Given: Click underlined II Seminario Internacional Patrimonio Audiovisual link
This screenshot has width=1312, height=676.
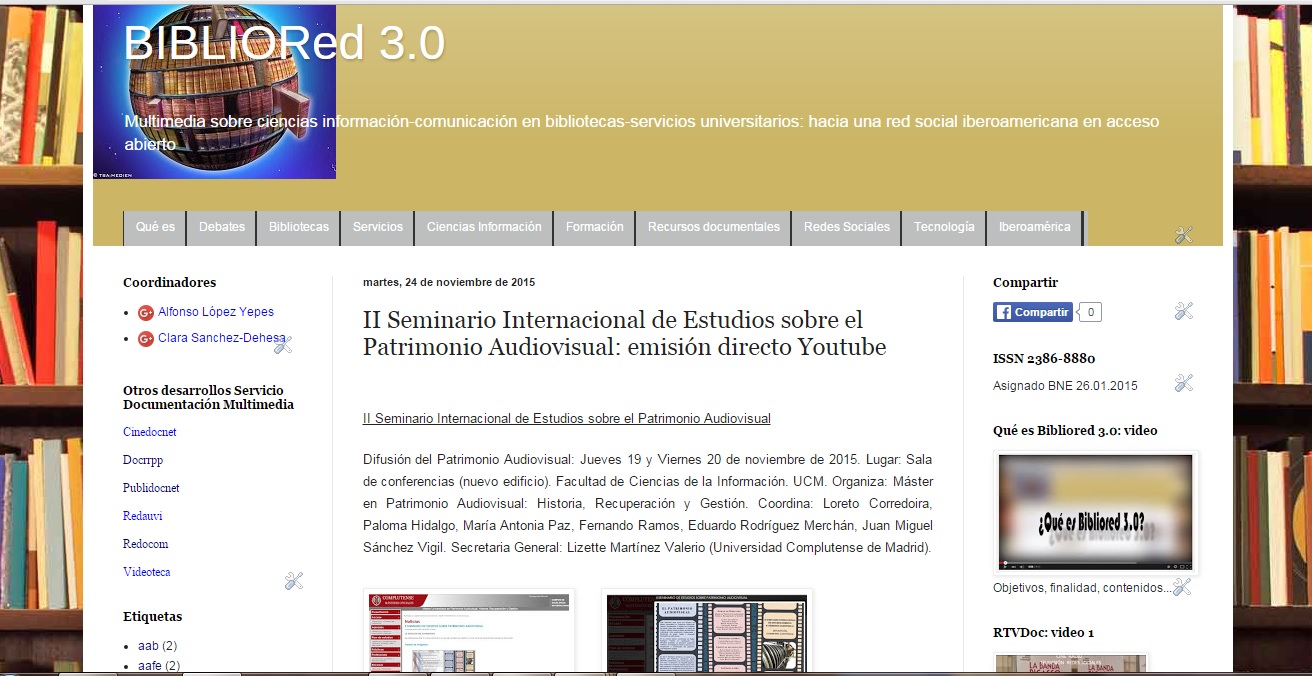Looking at the screenshot, I should tap(567, 418).
